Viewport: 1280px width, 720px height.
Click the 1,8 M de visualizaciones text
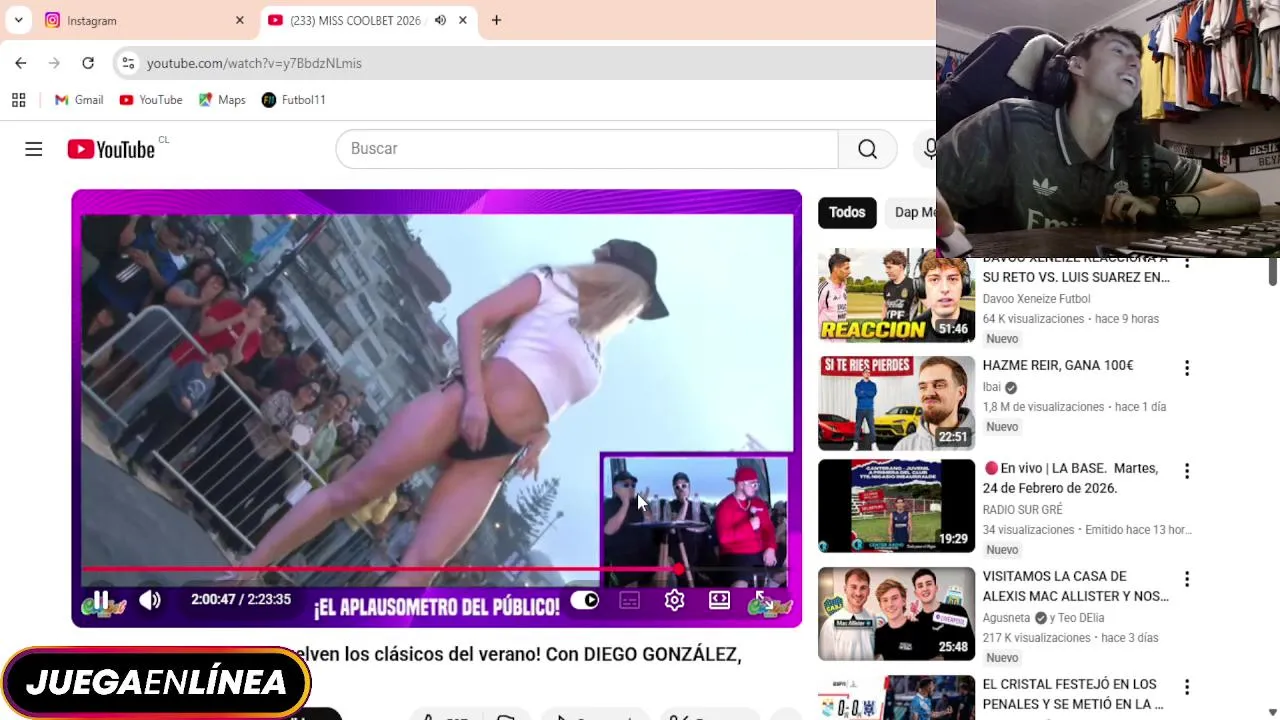[x=1043, y=407]
